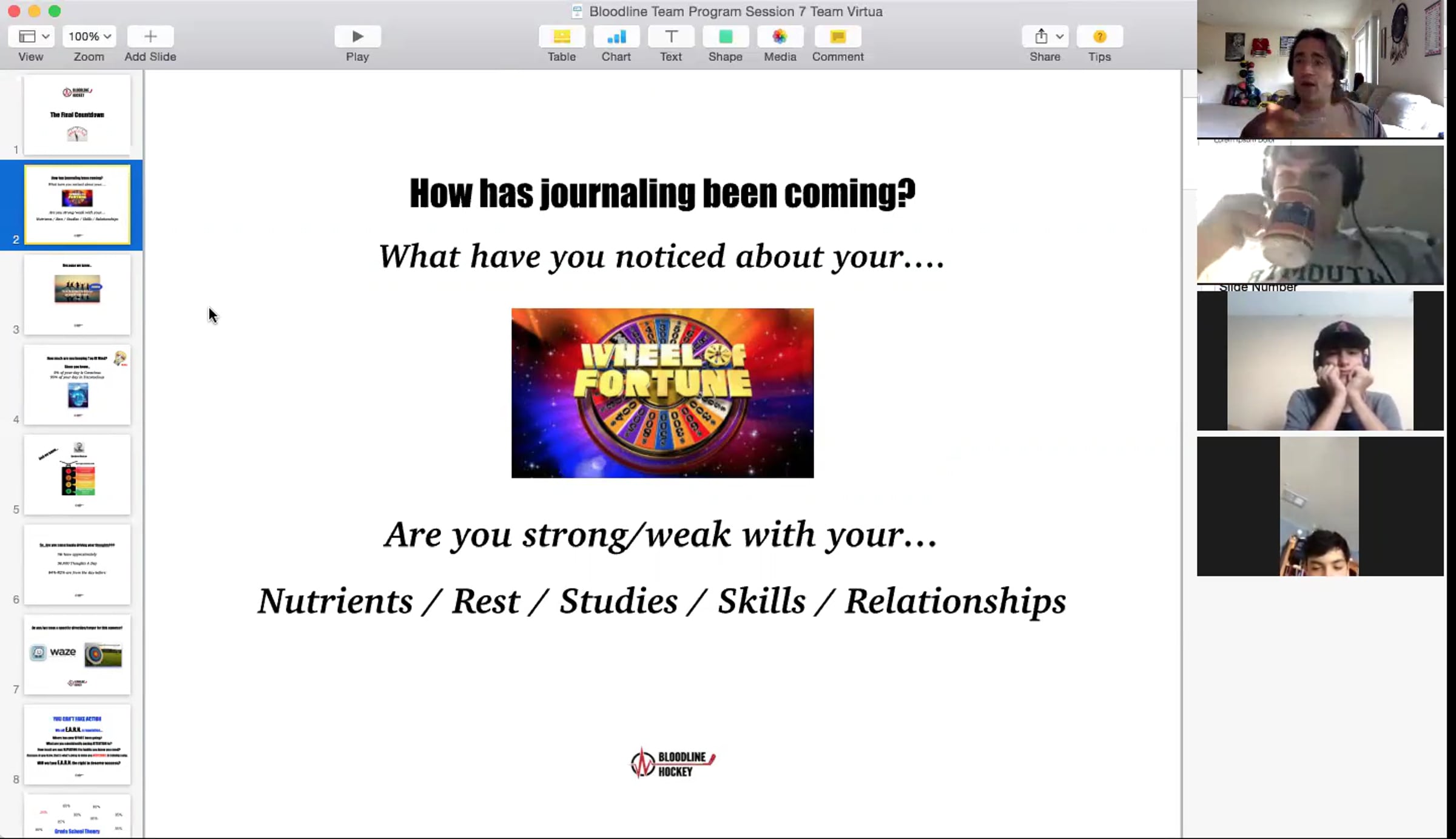
Task: Click the Keynote document icon in title bar
Action: [577, 12]
